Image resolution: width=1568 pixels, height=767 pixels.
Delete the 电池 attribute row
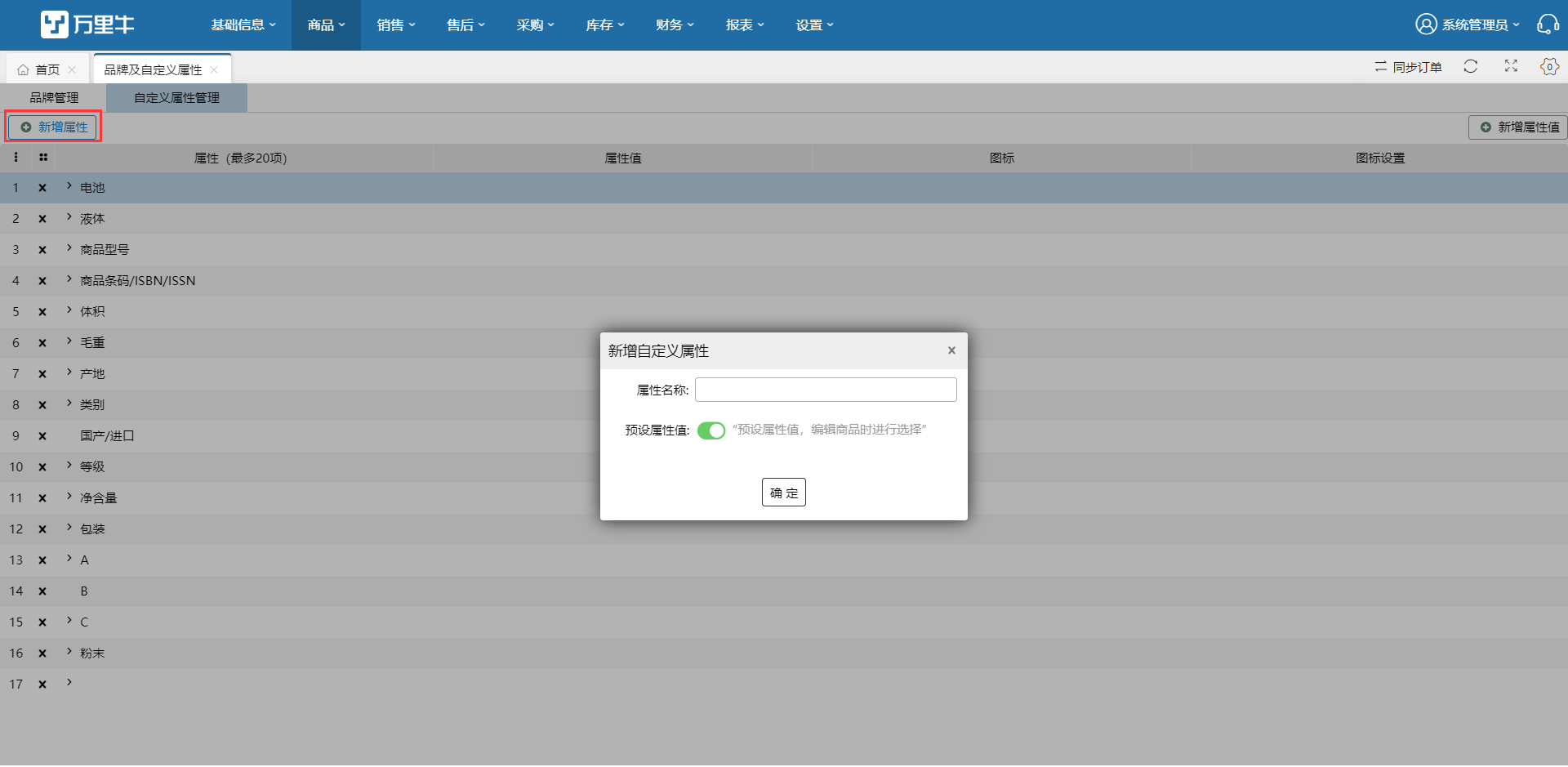(42, 188)
